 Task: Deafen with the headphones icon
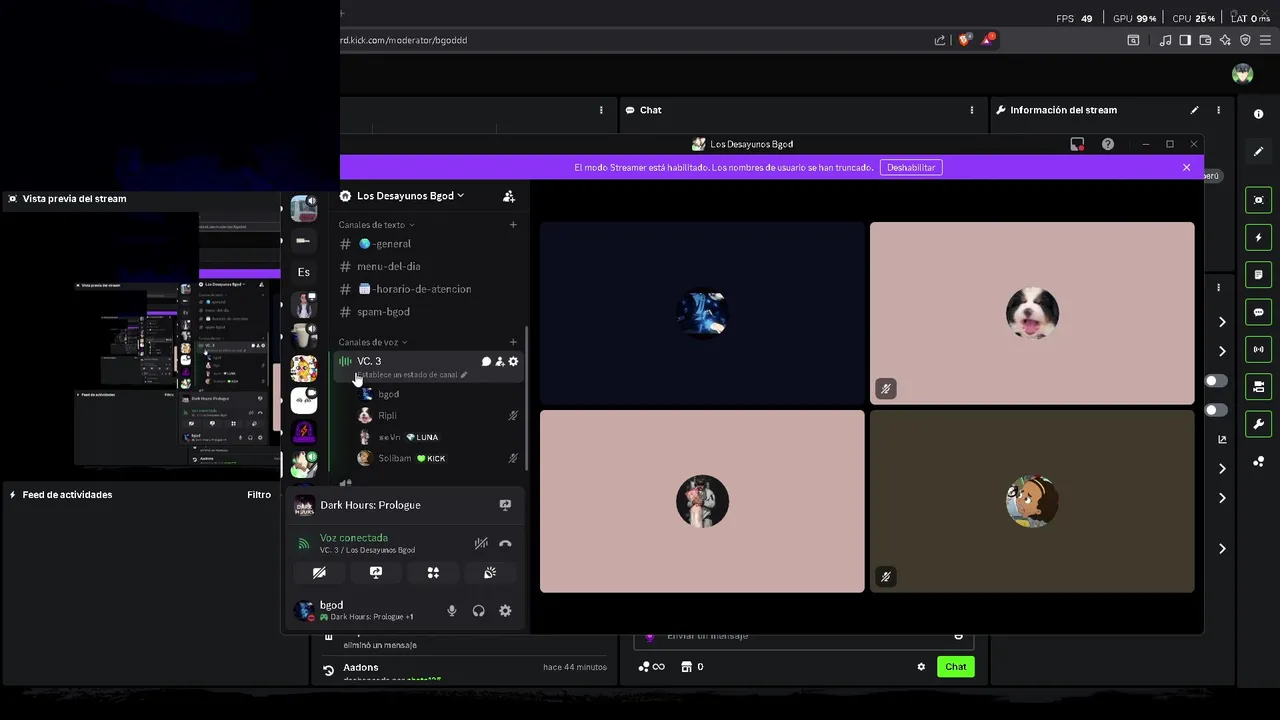click(479, 611)
